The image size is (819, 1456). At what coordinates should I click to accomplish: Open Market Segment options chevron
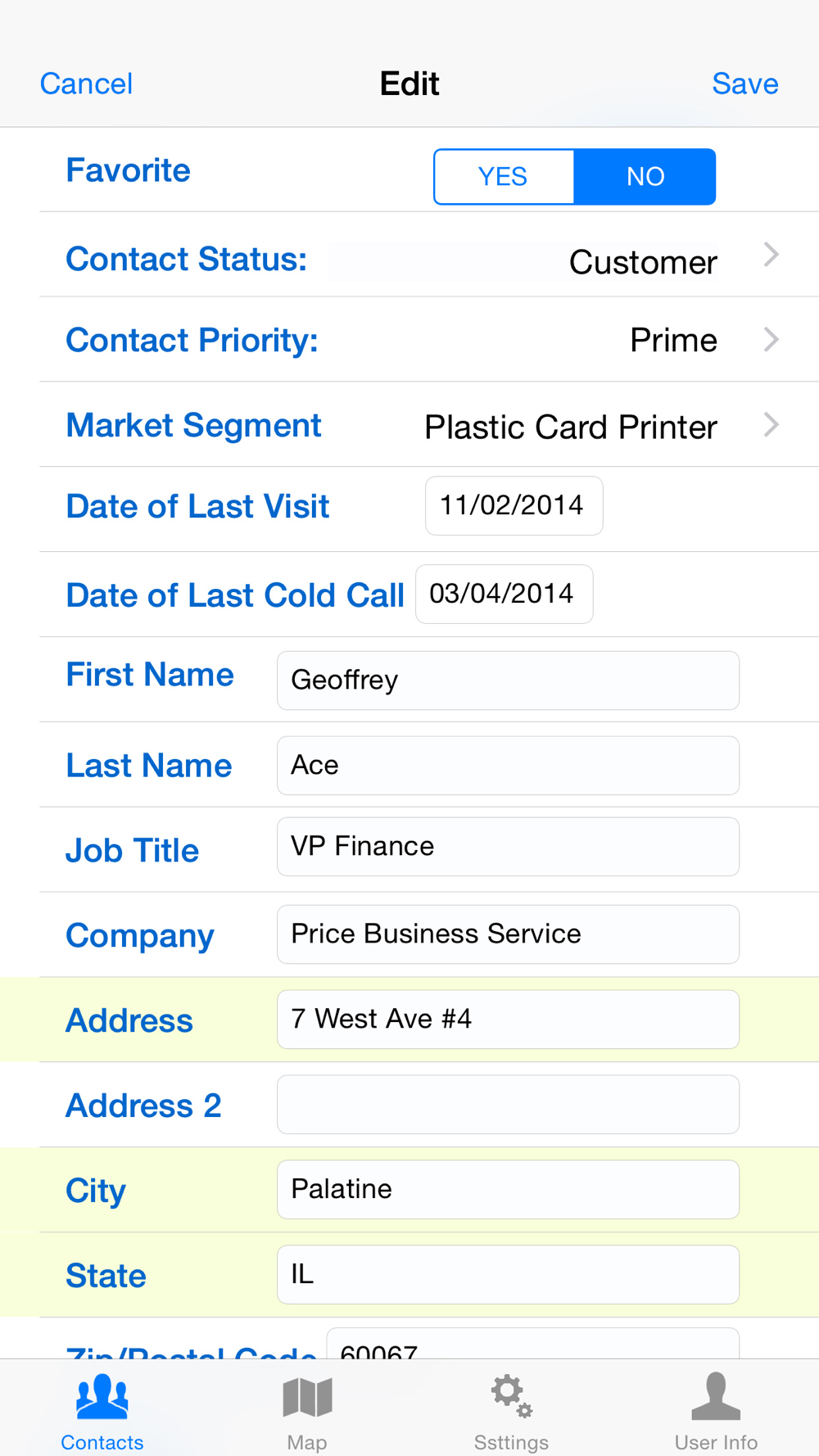tap(771, 424)
